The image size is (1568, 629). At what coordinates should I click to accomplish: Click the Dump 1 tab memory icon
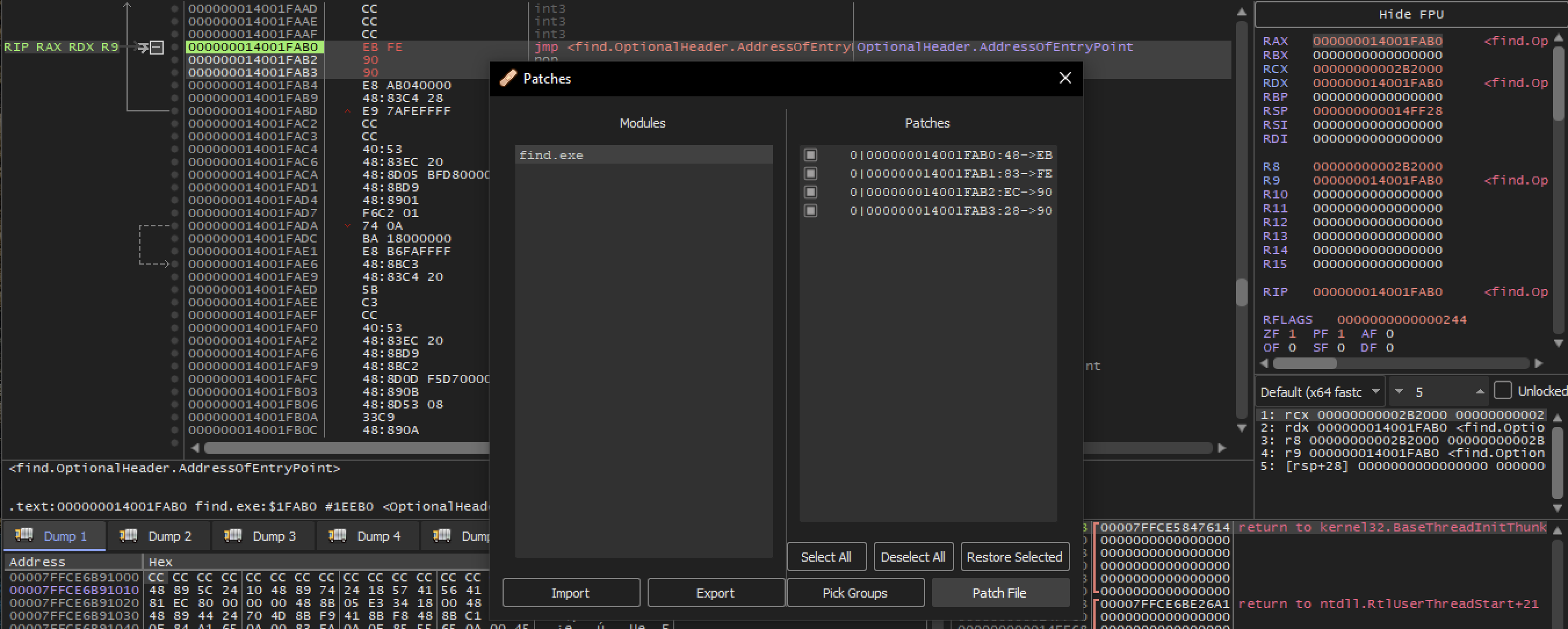pos(24,534)
